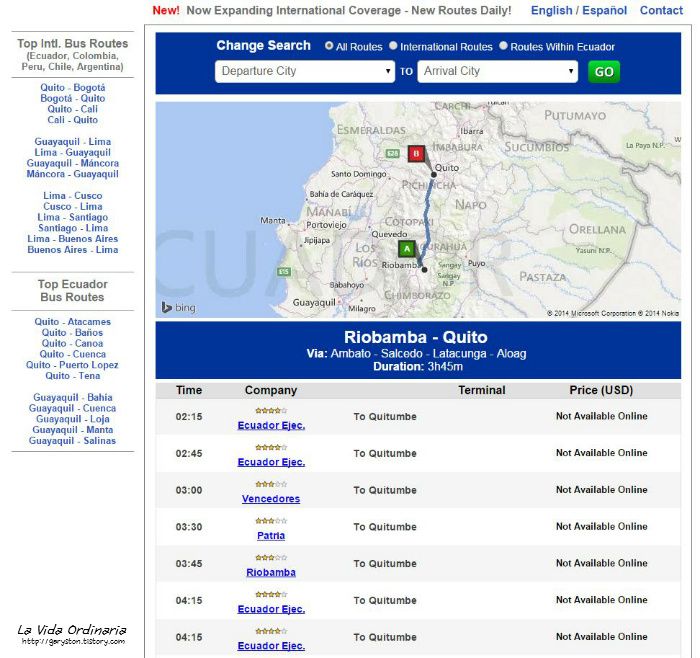Click the green GO button

[604, 71]
